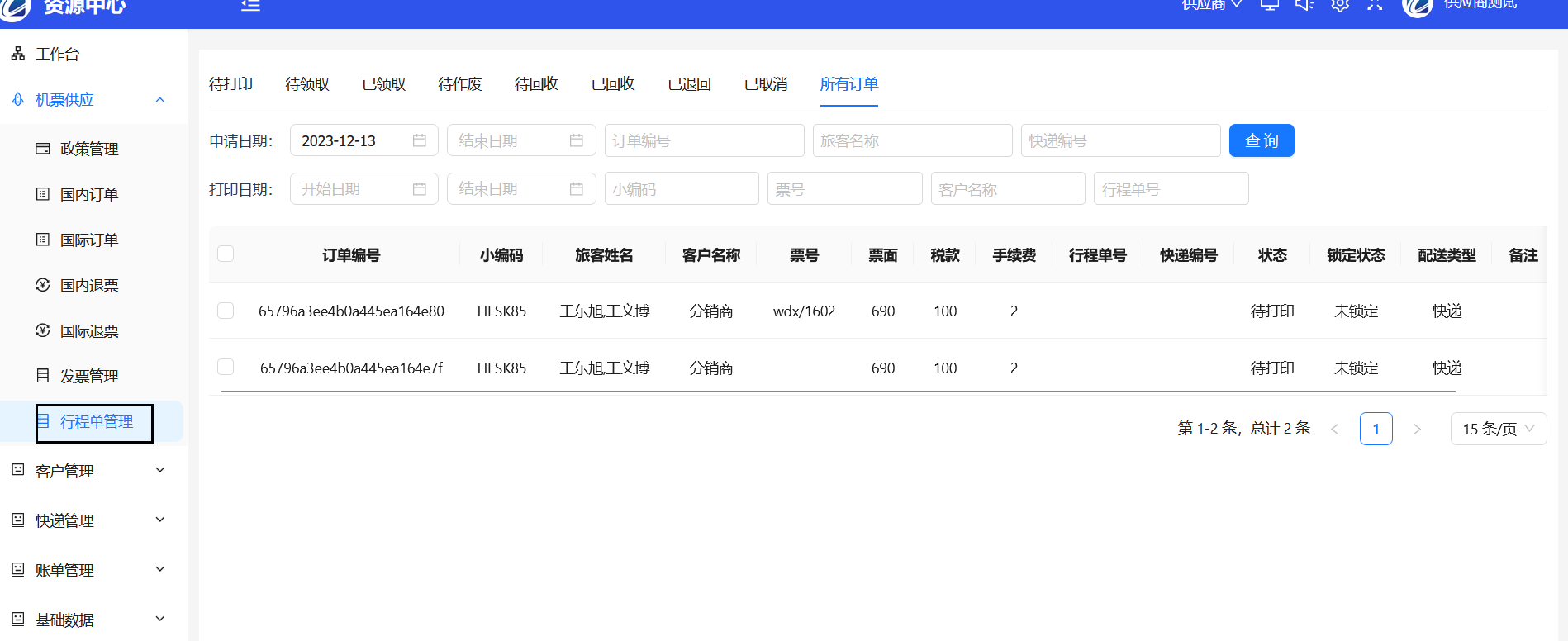
Task: Click the user avatar in the header
Action: click(x=1418, y=7)
